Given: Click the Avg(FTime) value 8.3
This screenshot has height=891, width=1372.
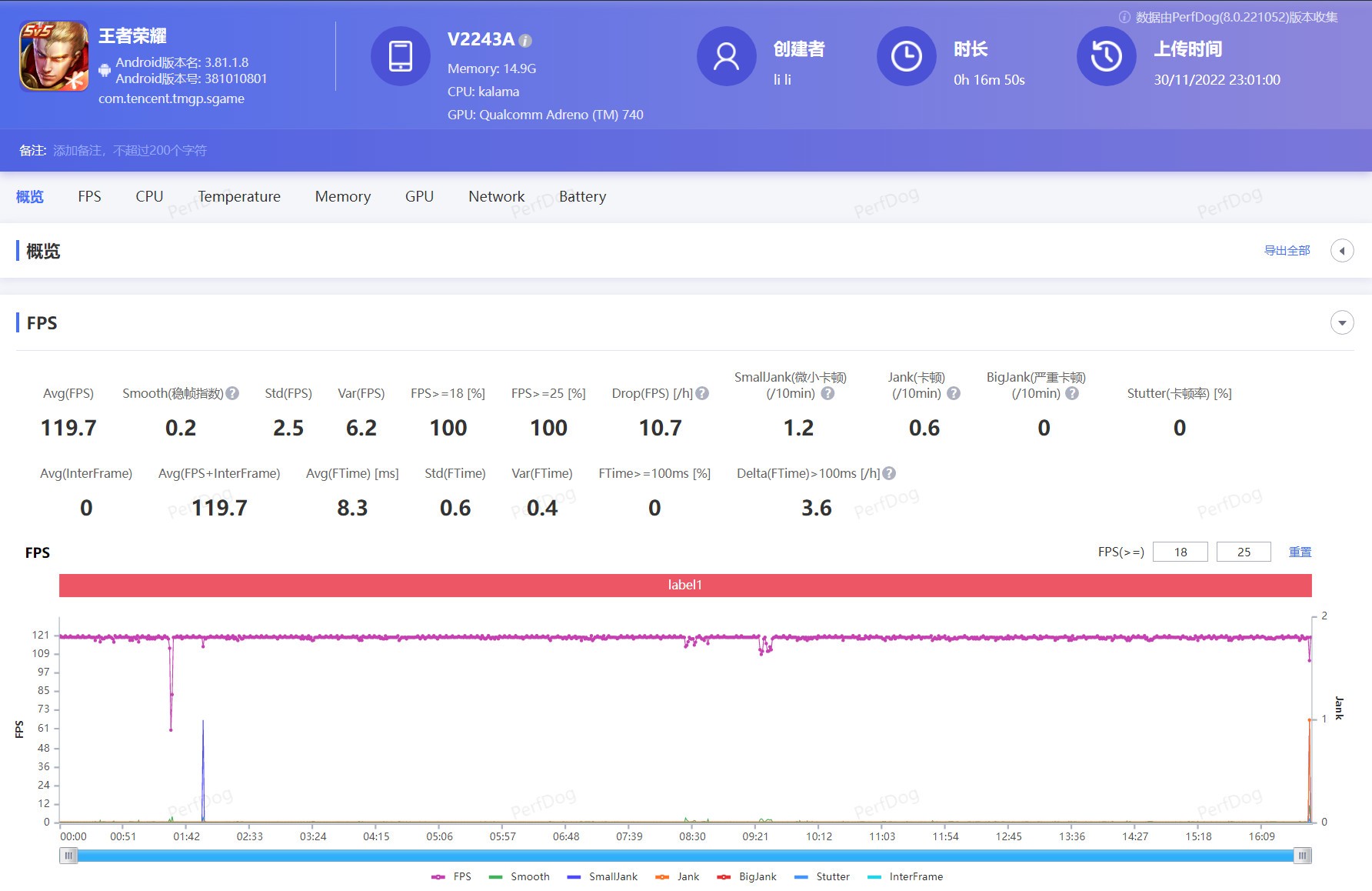Looking at the screenshot, I should click(352, 508).
